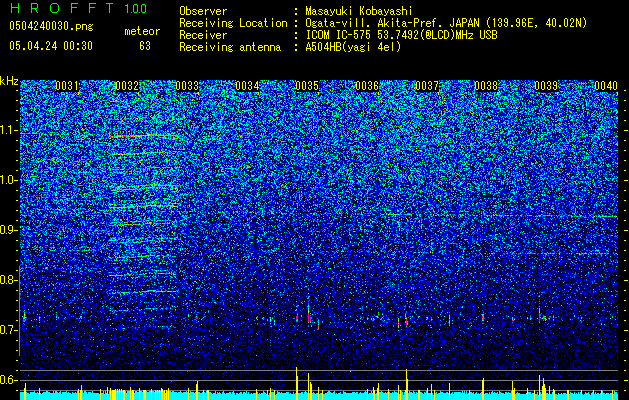Select antenna value A504HB(yagi 4el)
The height and width of the screenshot is (400, 629).
pyautogui.click(x=353, y=47)
